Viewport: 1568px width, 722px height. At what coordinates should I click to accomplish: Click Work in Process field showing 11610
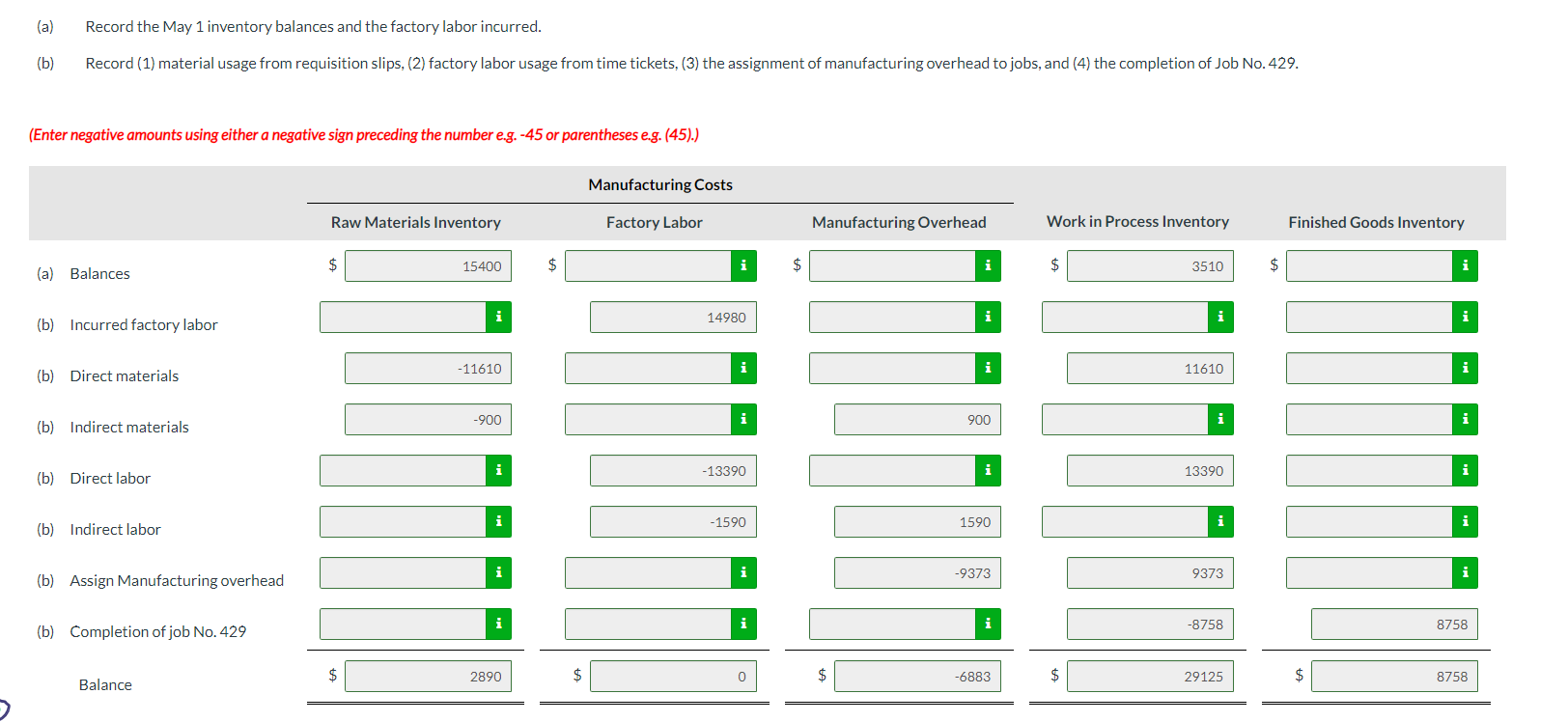click(1150, 368)
